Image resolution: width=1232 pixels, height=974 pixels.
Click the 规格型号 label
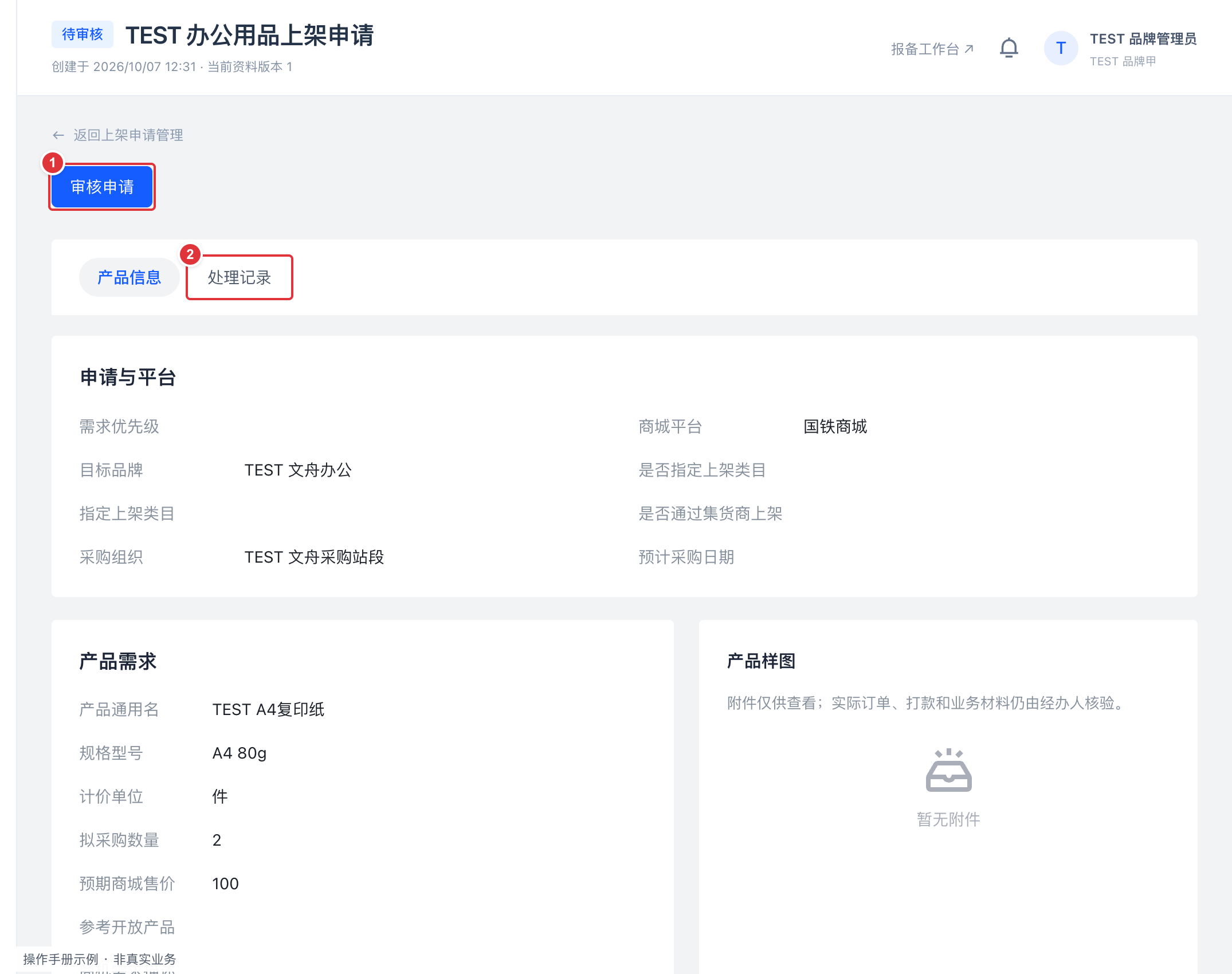[x=111, y=753]
